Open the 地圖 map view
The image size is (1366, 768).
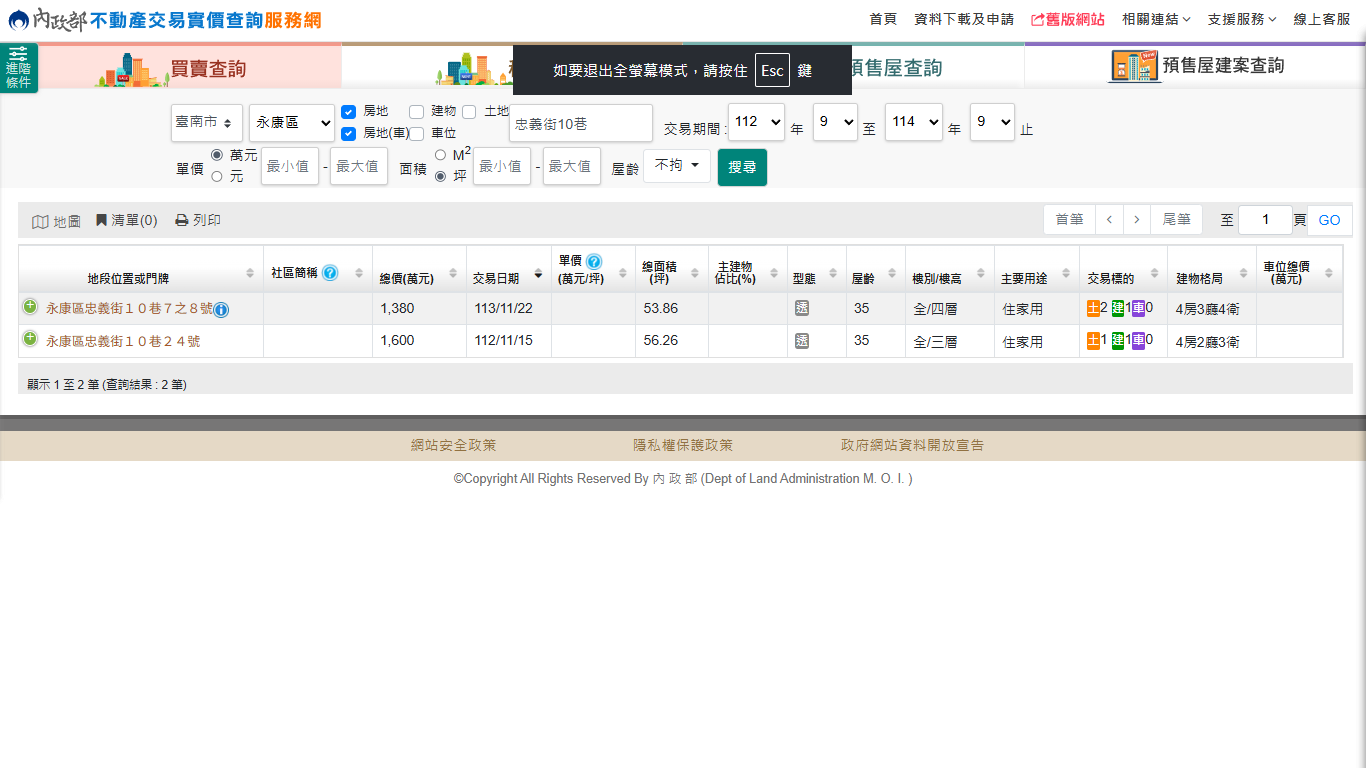click(56, 221)
